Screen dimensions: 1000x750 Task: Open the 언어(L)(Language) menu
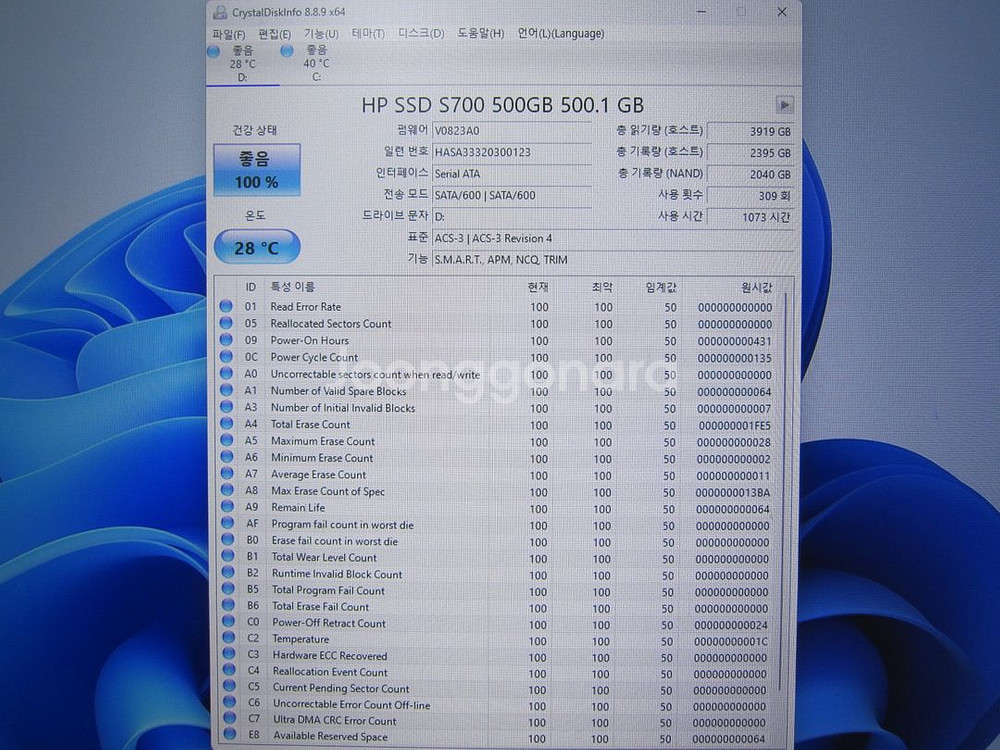click(x=560, y=33)
